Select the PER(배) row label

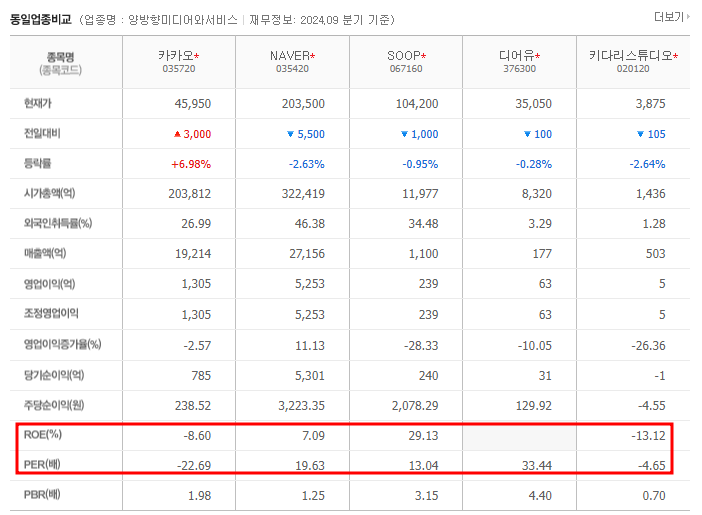click(42, 464)
